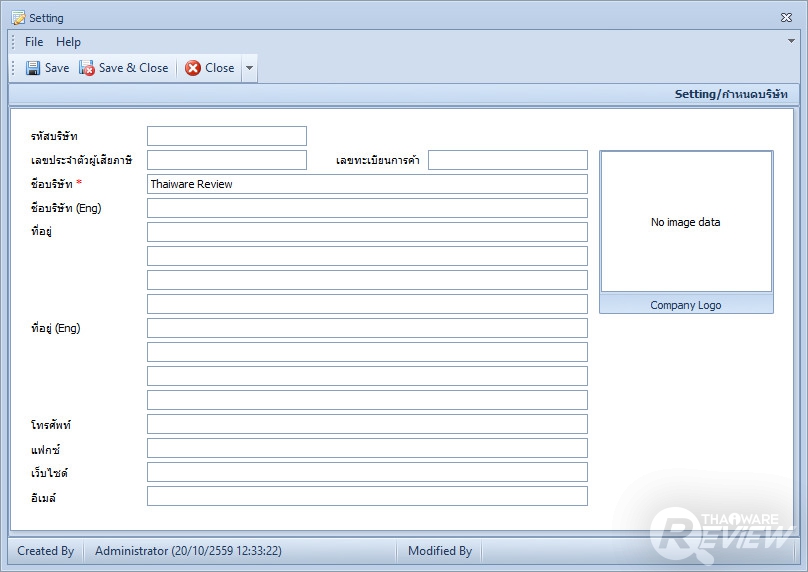Focus the first ที่อยู่ address line field
The image size is (808, 572).
click(x=367, y=232)
